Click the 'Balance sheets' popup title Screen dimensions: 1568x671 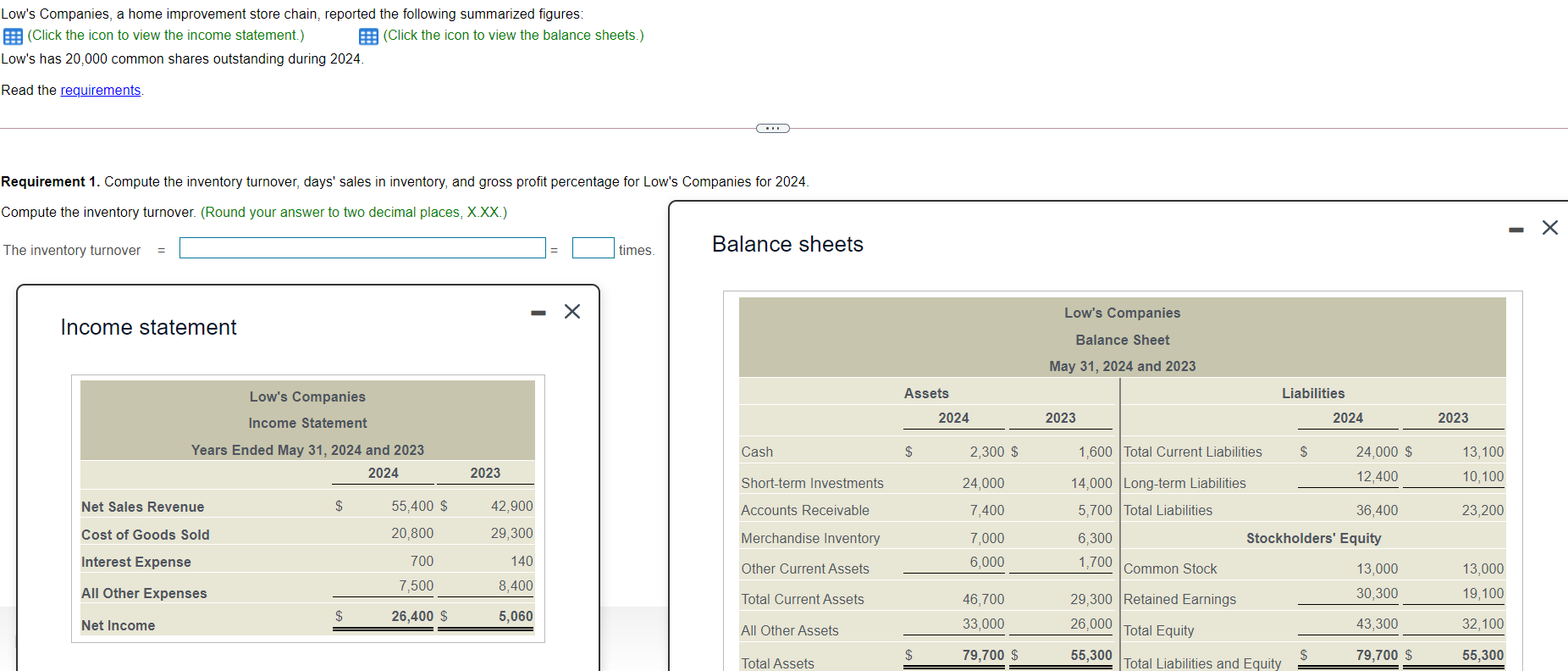point(787,244)
